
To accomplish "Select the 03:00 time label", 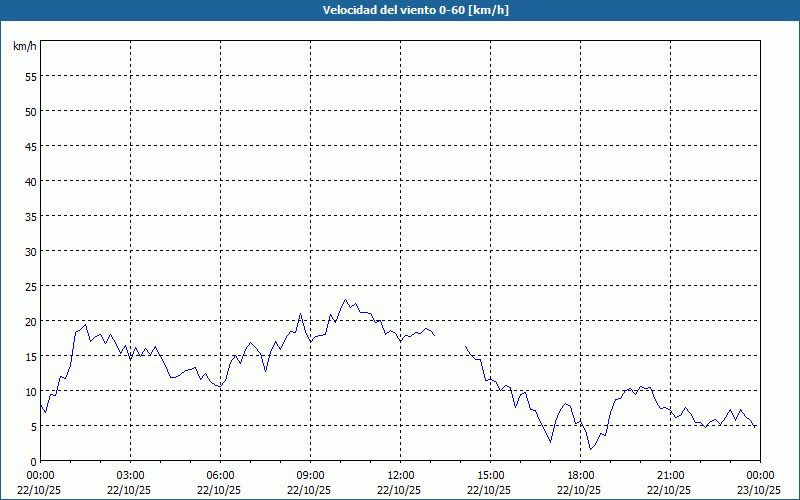I will point(131,481).
